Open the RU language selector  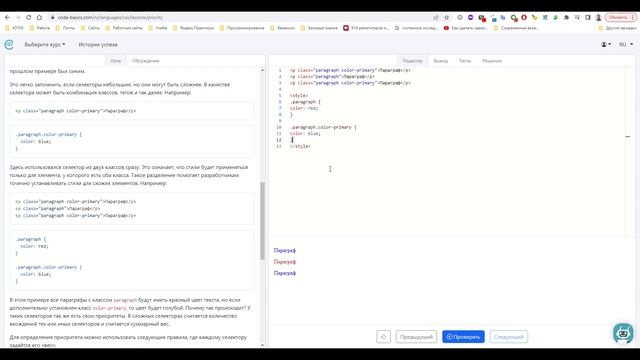click(626, 44)
